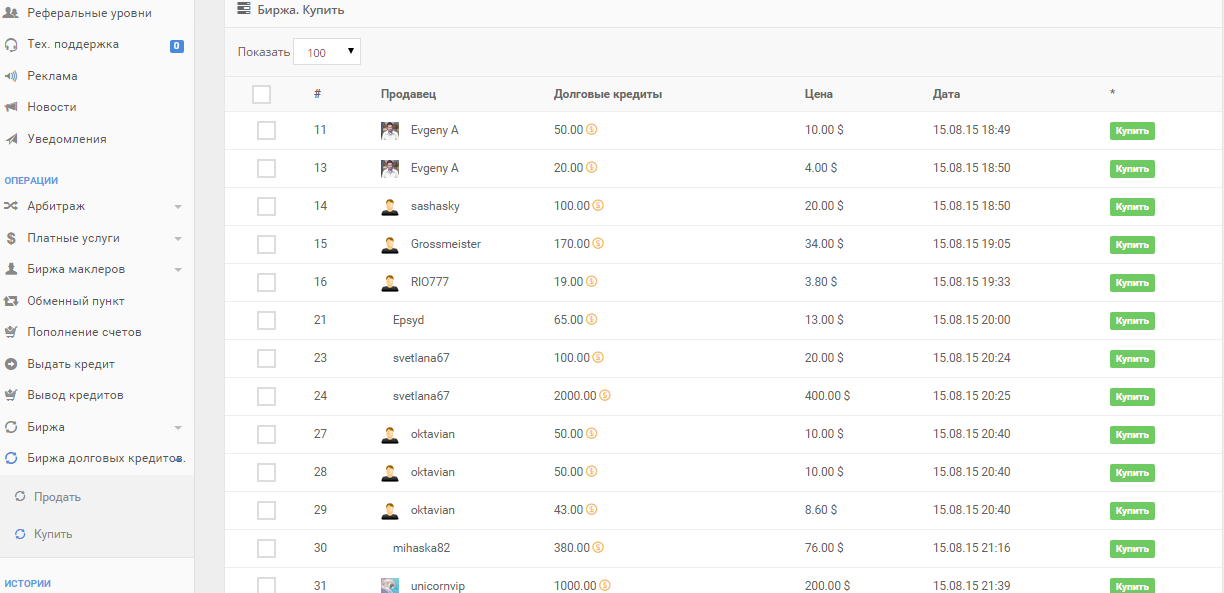Check the checkbox for row 24 svetlana67
1224x593 pixels.
point(266,396)
